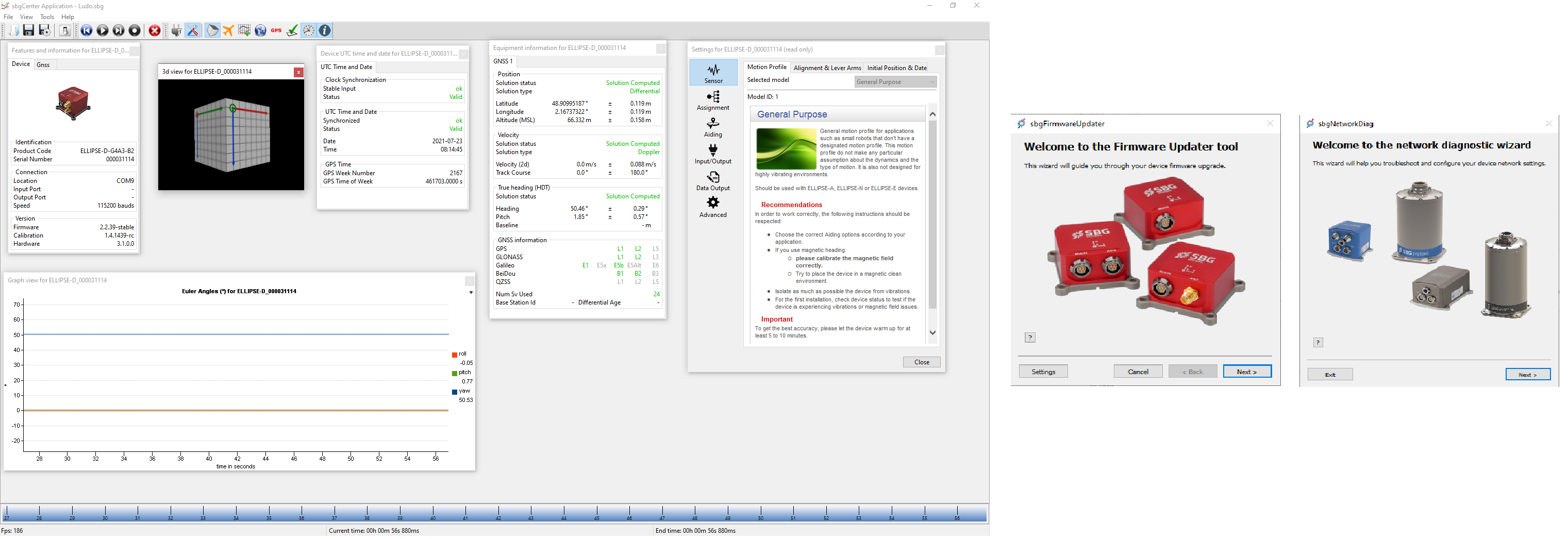Add a new graph view icon

[x=244, y=30]
